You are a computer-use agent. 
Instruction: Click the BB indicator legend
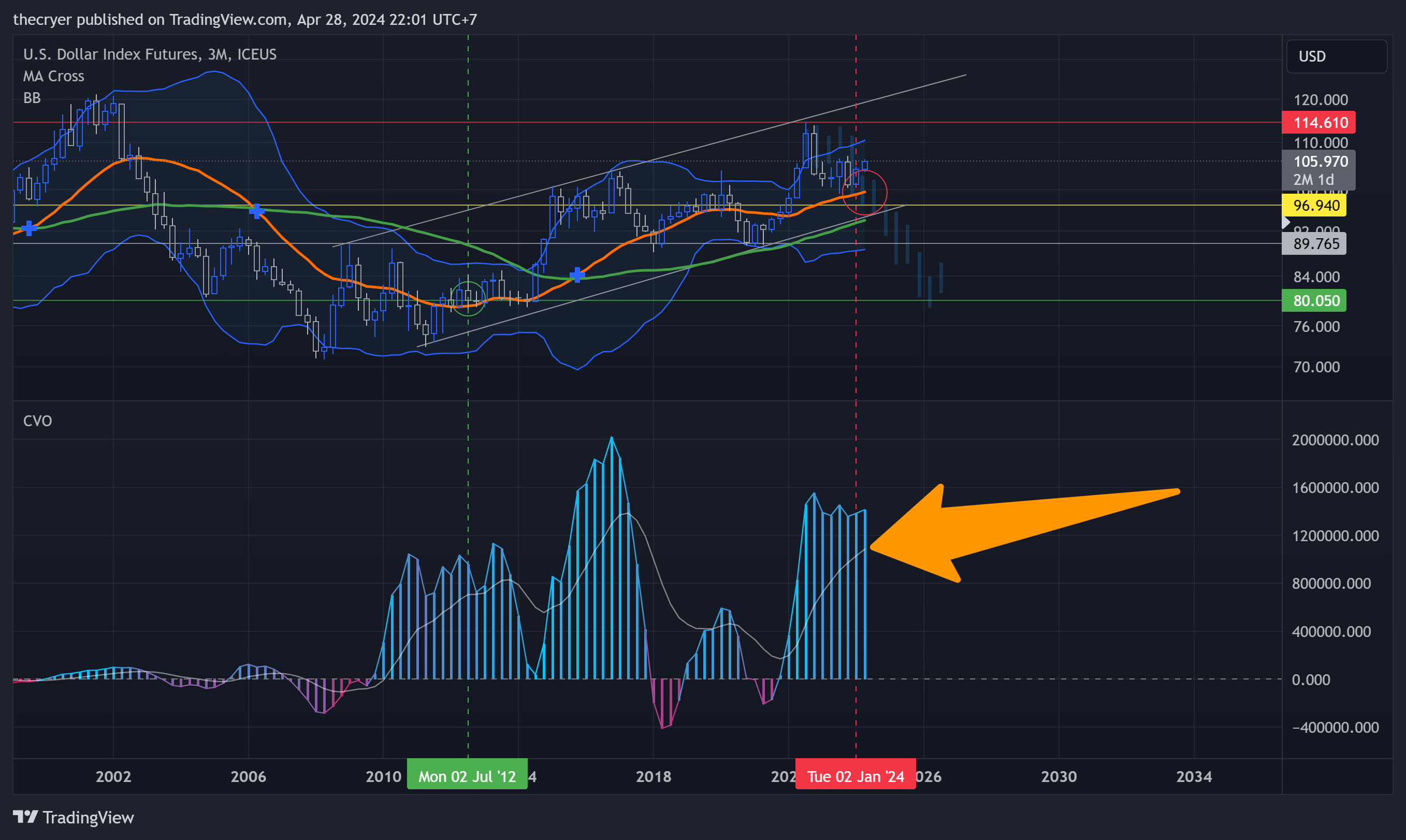[32, 98]
